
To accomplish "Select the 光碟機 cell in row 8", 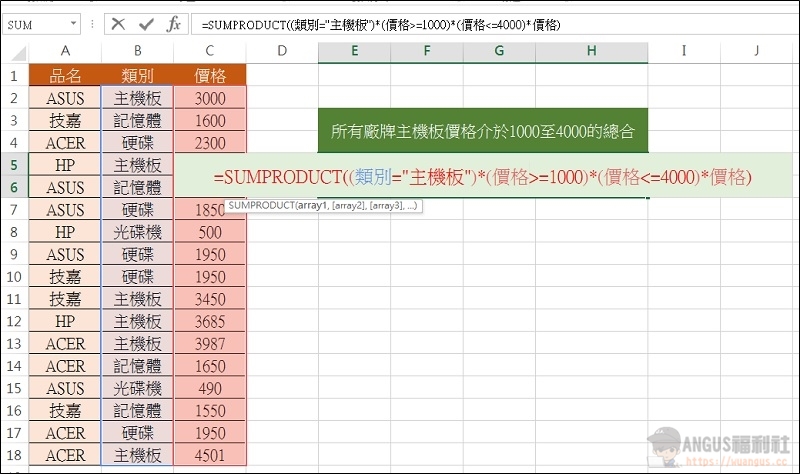I will click(x=137, y=232).
